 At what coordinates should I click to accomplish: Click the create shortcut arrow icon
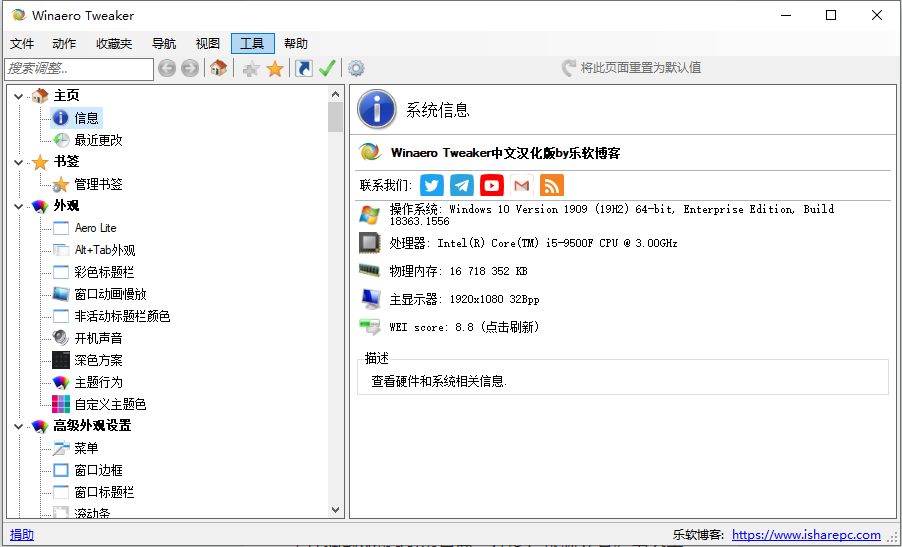coord(303,68)
